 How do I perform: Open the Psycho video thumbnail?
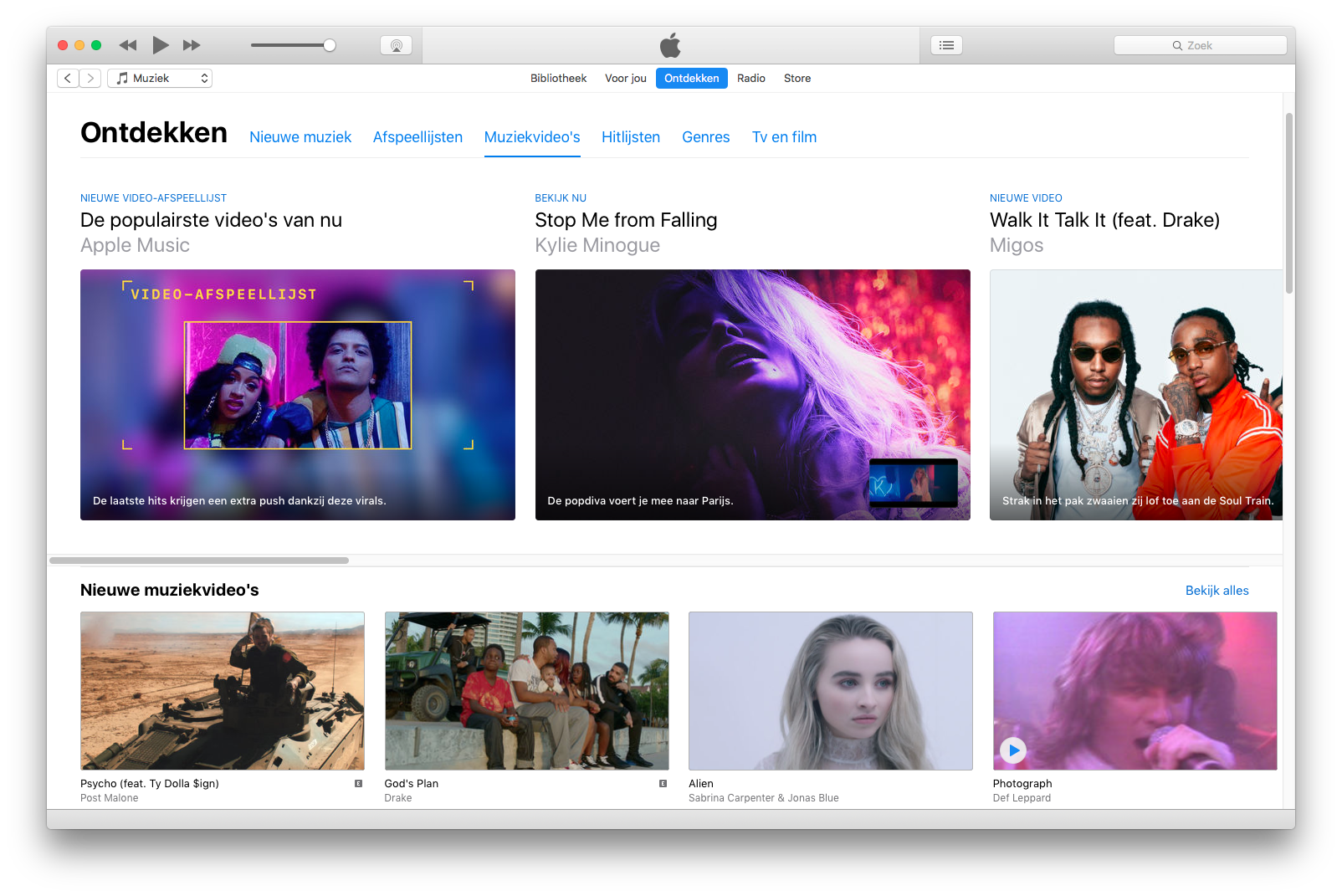click(x=223, y=691)
